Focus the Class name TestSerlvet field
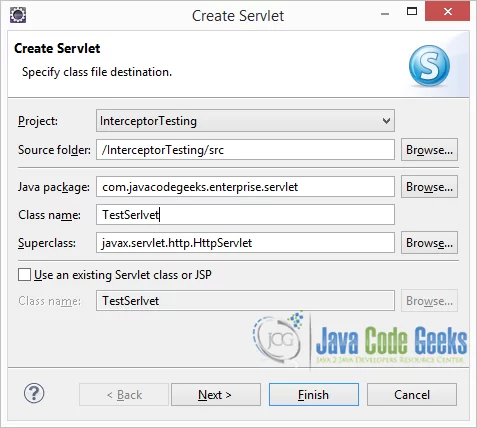477x428 pixels. pyautogui.click(x=245, y=215)
